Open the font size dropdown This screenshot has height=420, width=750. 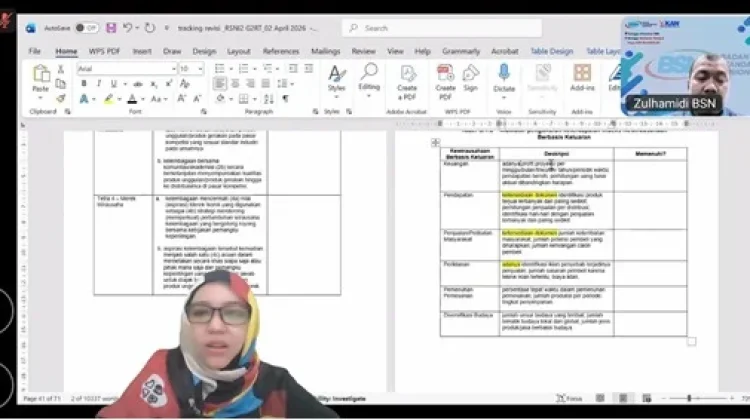click(200, 69)
